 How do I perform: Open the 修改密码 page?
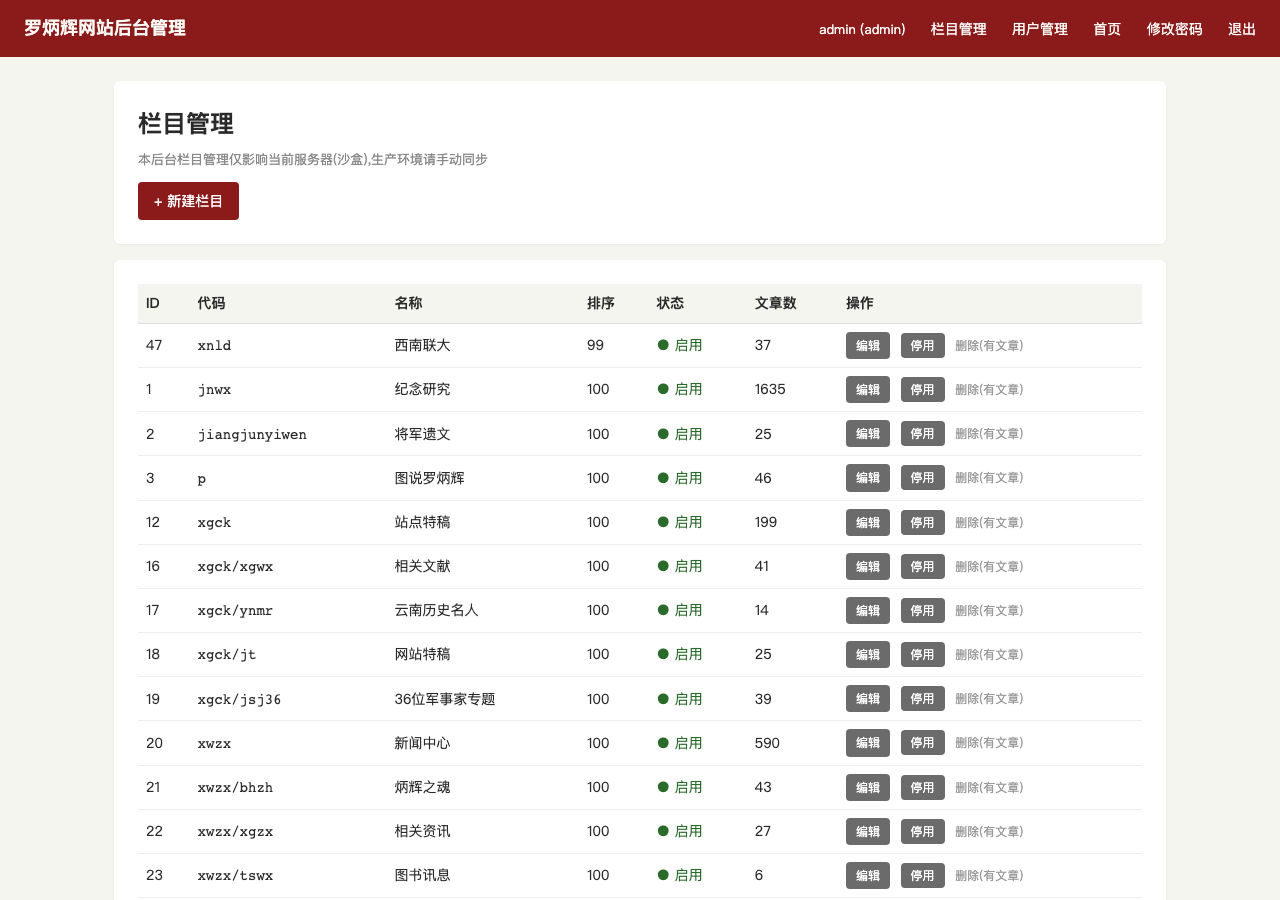[1174, 29]
